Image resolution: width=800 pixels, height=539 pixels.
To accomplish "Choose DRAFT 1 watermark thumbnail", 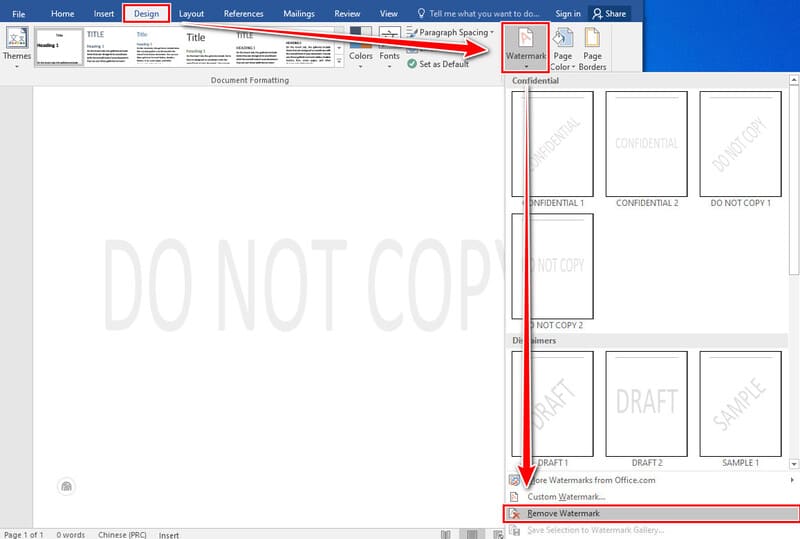I will click(553, 404).
